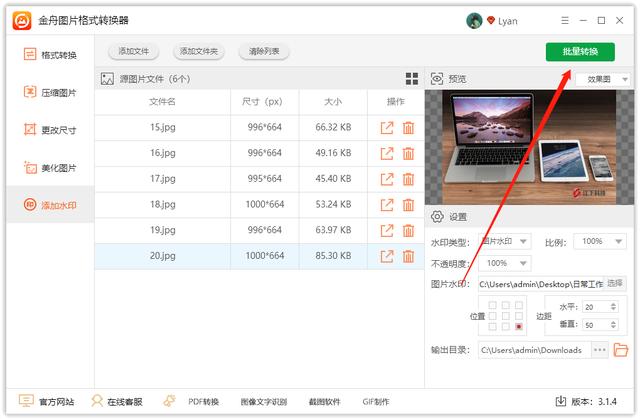This screenshot has height=420, width=640.
Task: Select bottom-left watermark position box
Action: coord(493,327)
